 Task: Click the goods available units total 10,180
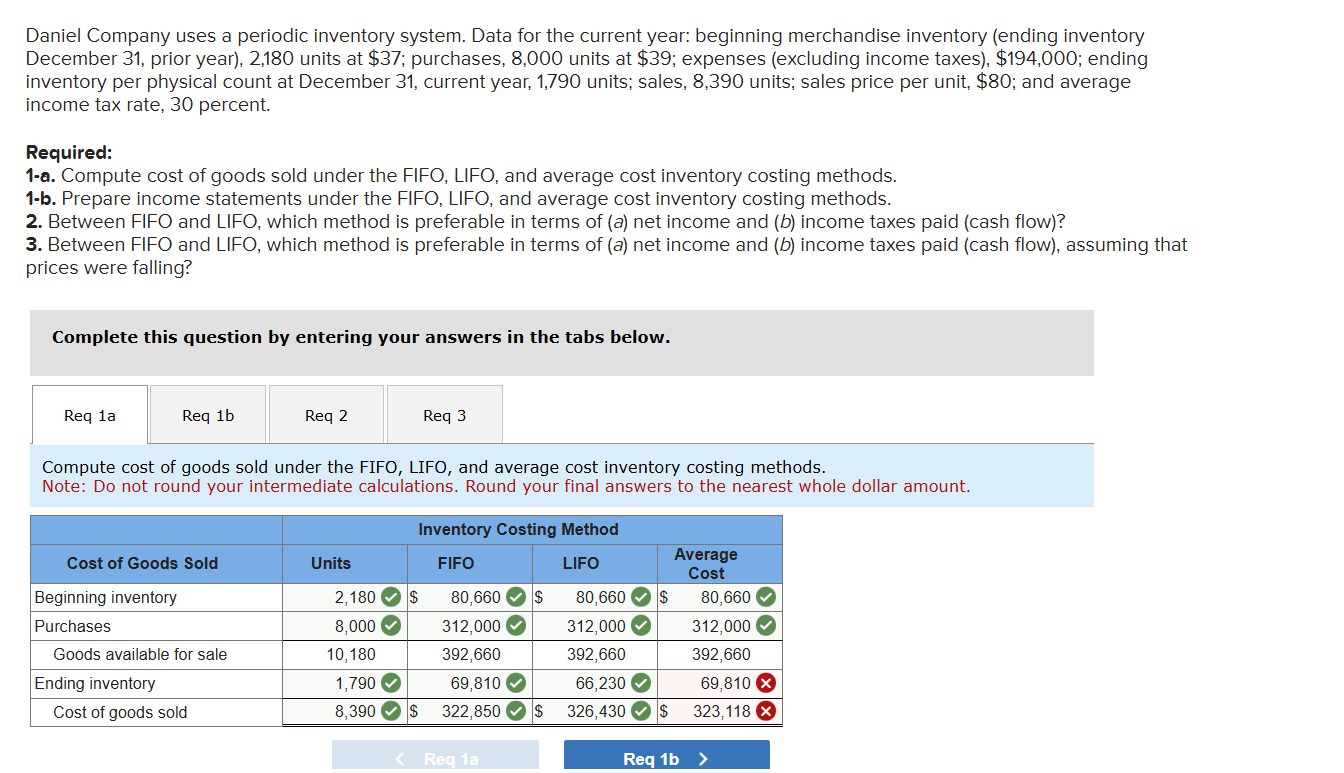coord(351,655)
